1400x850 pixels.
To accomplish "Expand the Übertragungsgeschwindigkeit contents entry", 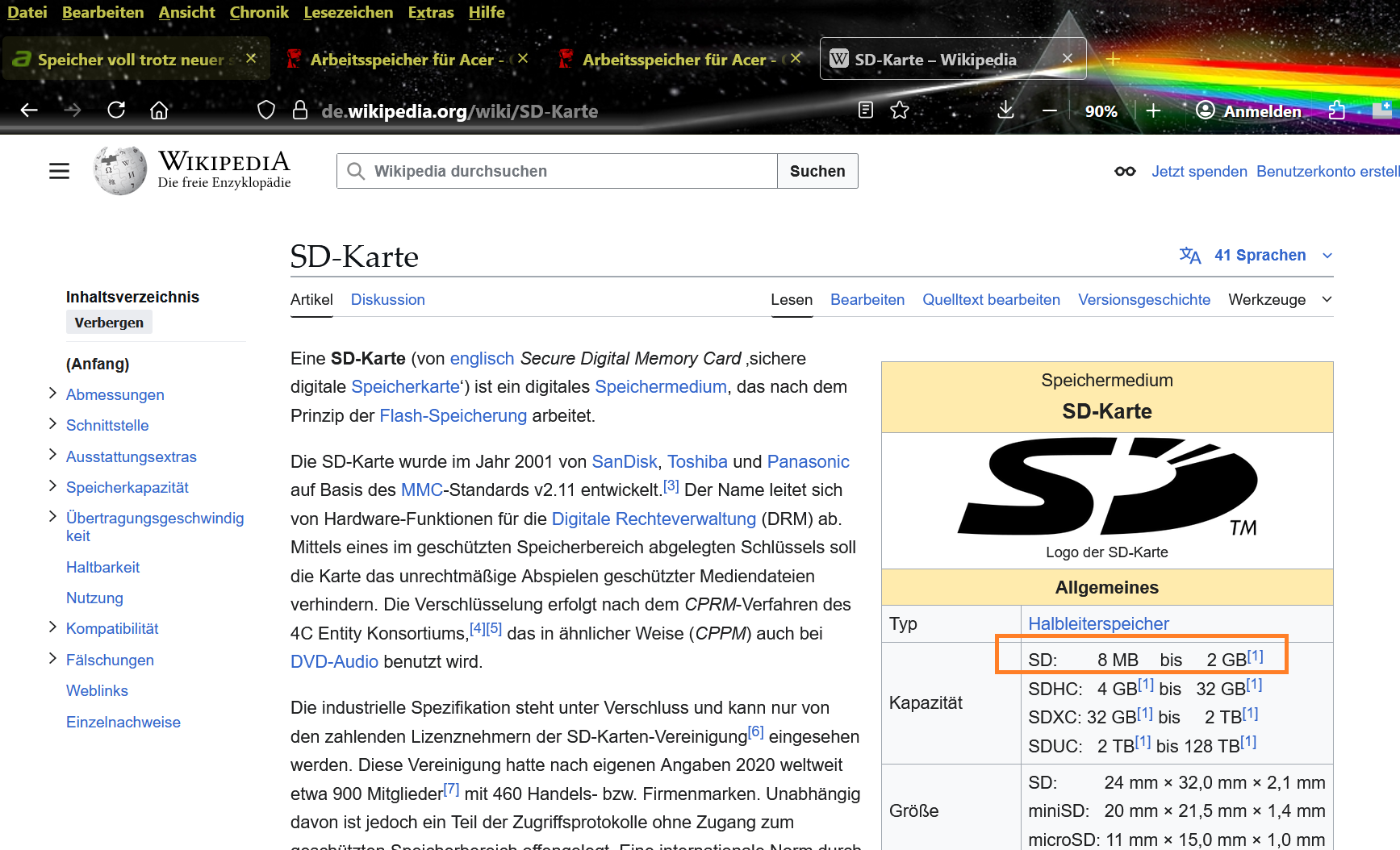I will point(52,517).
